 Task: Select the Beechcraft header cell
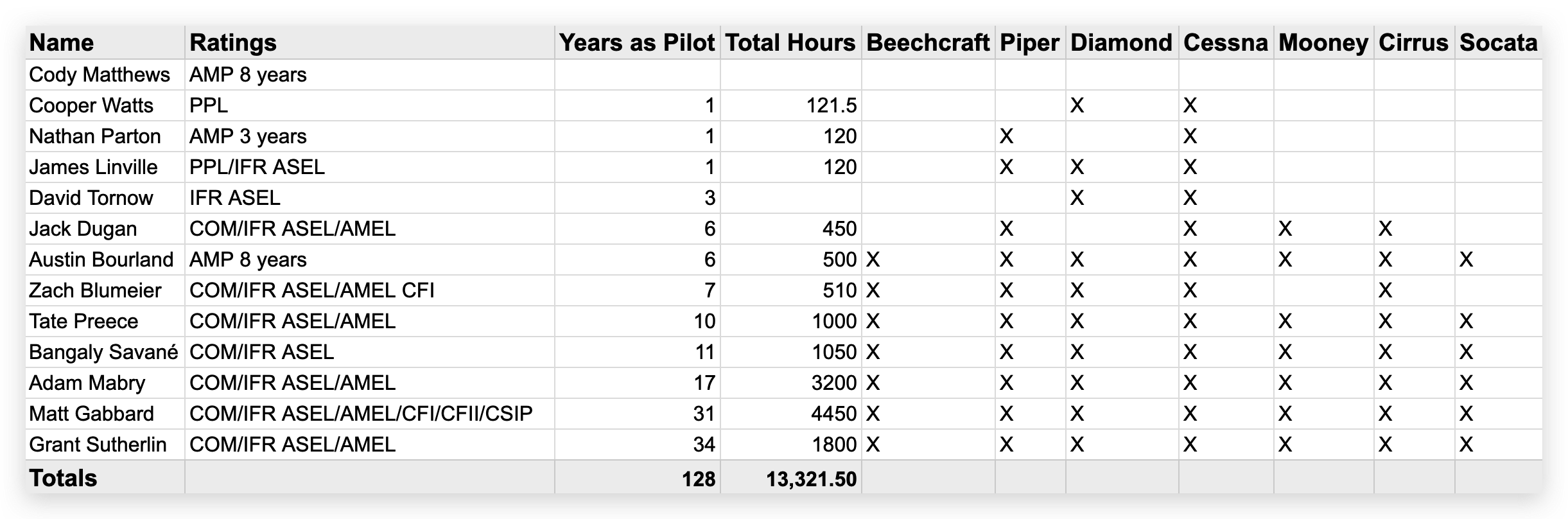point(928,42)
